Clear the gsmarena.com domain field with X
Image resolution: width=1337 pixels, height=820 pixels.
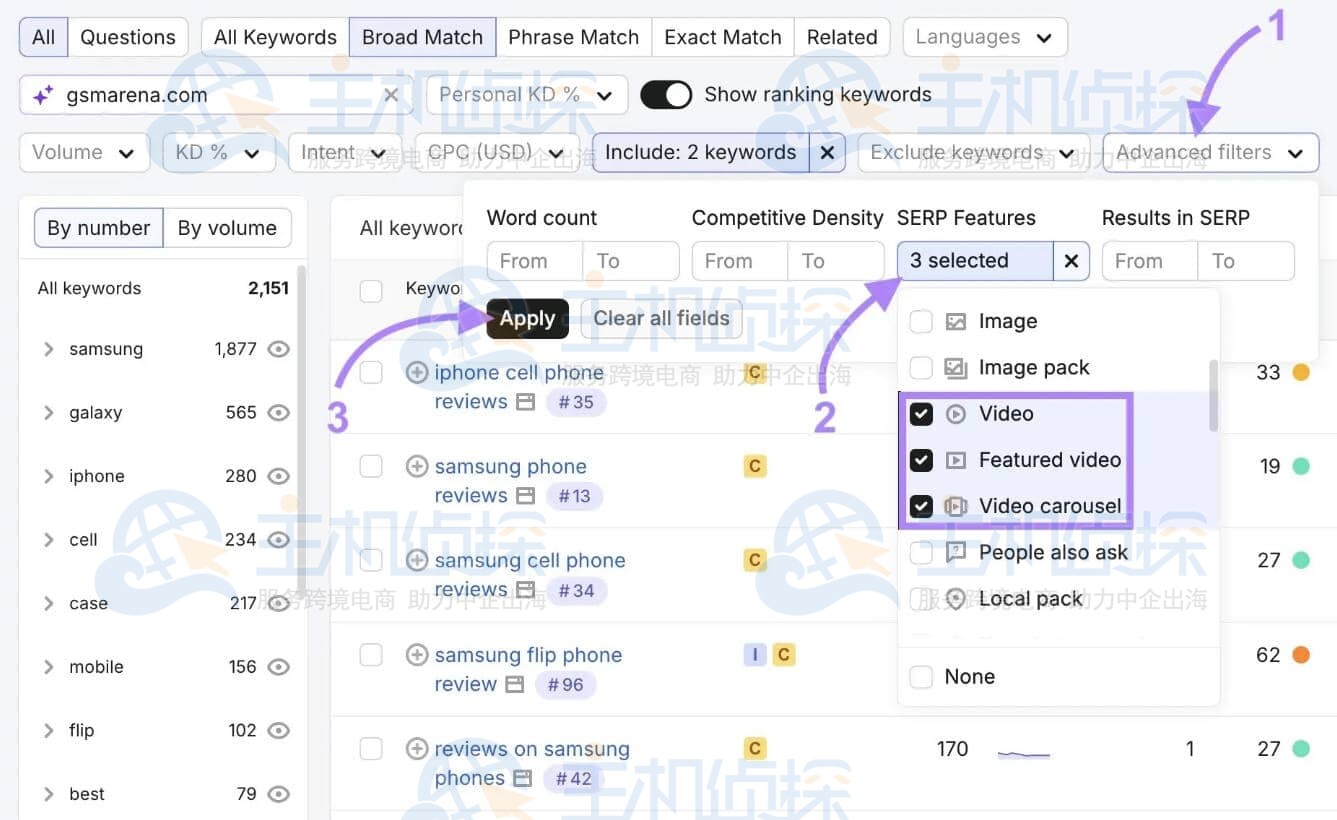(x=391, y=95)
